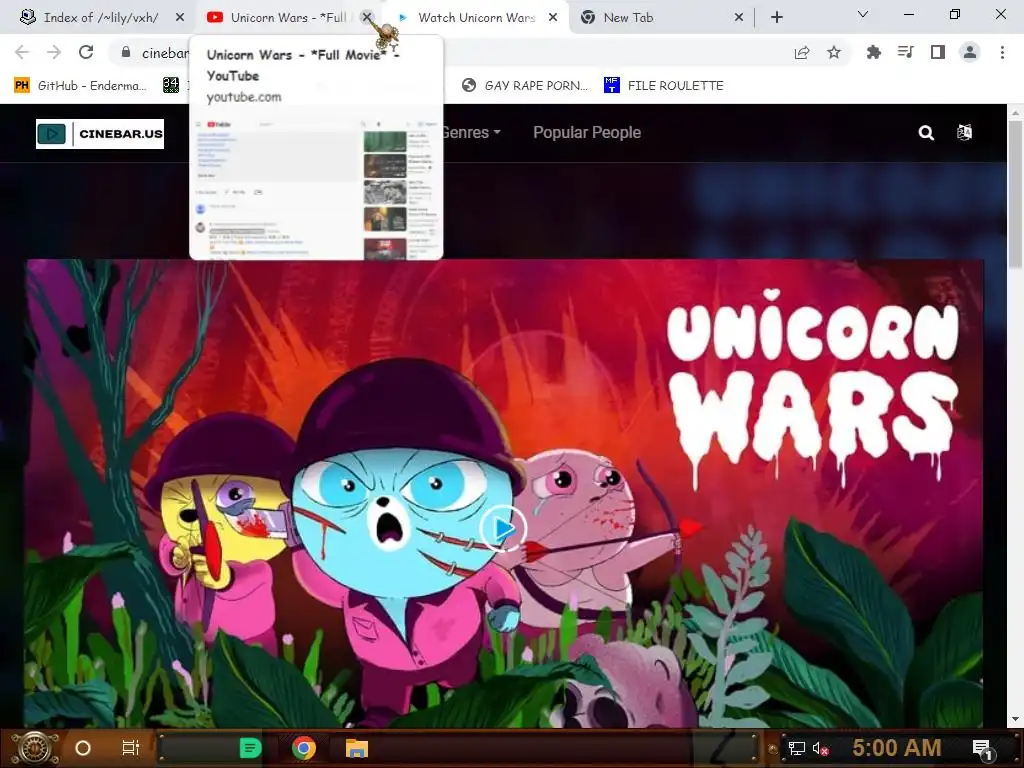Open the tab search chevron

[x=863, y=14]
